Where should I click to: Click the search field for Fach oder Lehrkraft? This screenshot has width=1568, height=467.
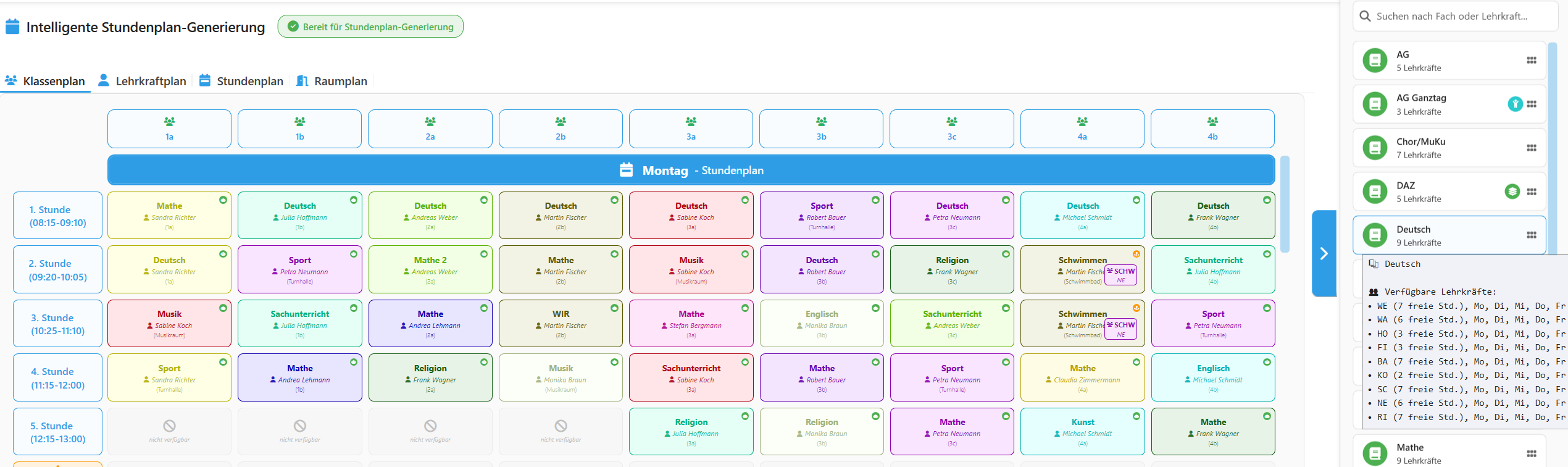pyautogui.click(x=1455, y=16)
